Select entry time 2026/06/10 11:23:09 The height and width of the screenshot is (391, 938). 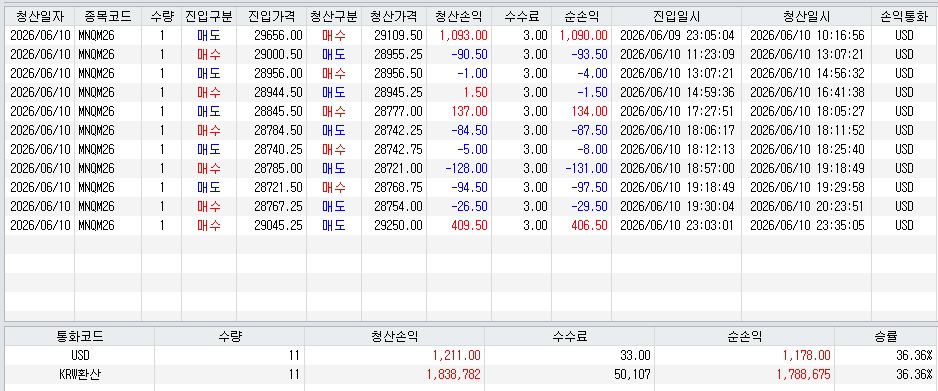[x=677, y=55]
